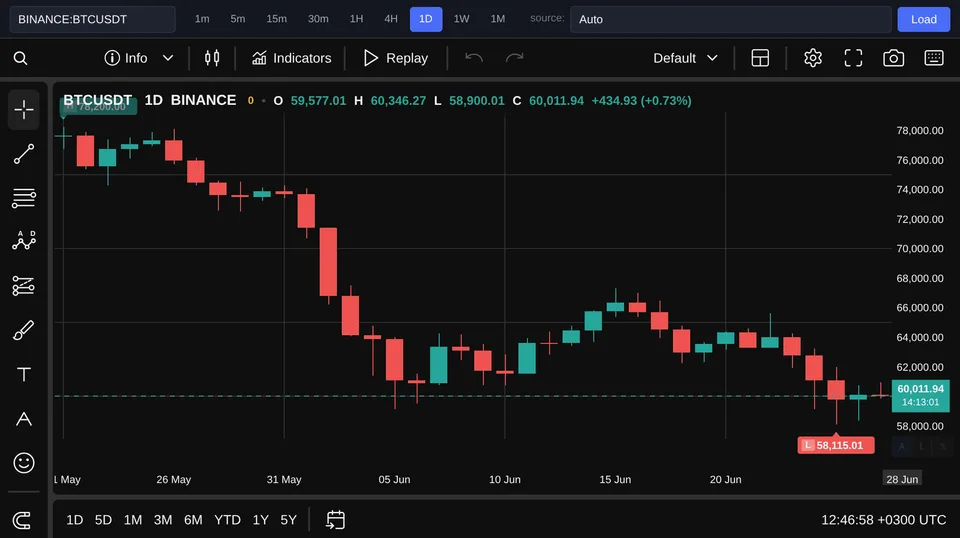Click the 28 Jun date label
The width and height of the screenshot is (960, 538).
(902, 479)
